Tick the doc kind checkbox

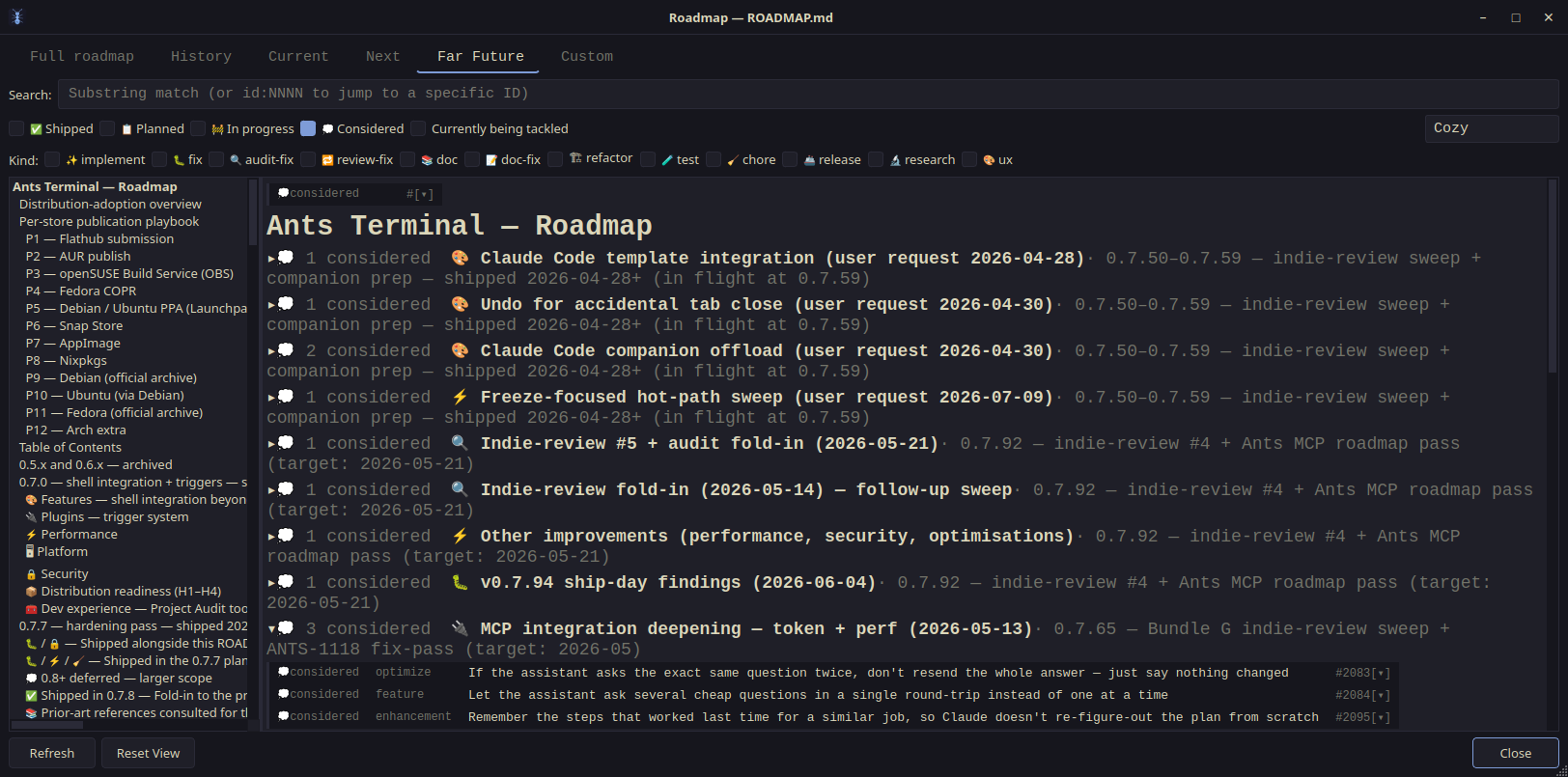[x=407, y=159]
